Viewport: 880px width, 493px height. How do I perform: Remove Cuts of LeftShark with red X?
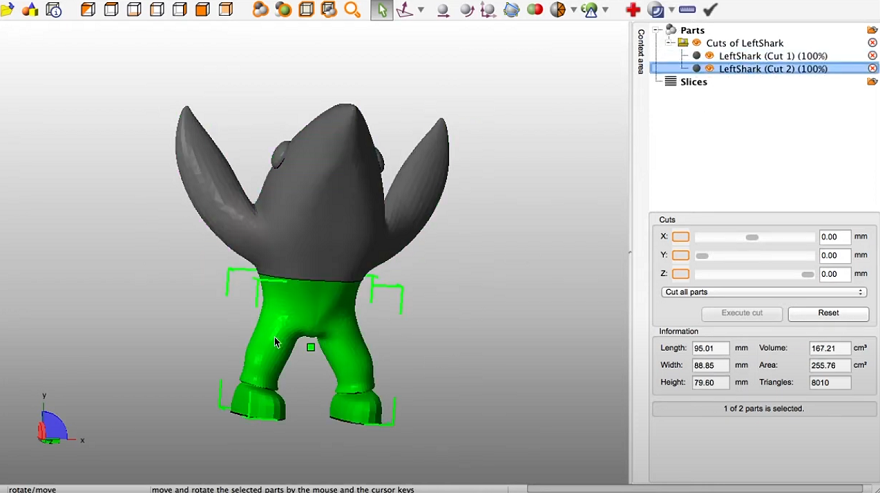(872, 43)
